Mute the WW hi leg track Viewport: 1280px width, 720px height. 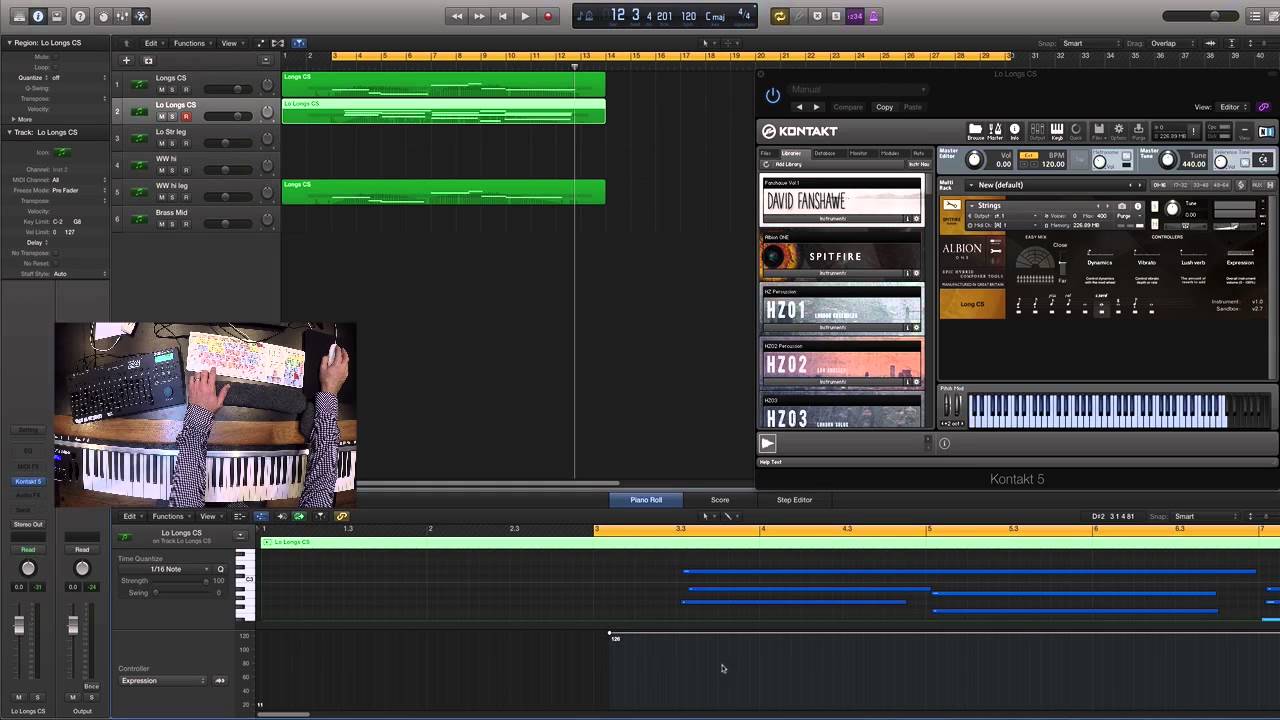click(161, 197)
